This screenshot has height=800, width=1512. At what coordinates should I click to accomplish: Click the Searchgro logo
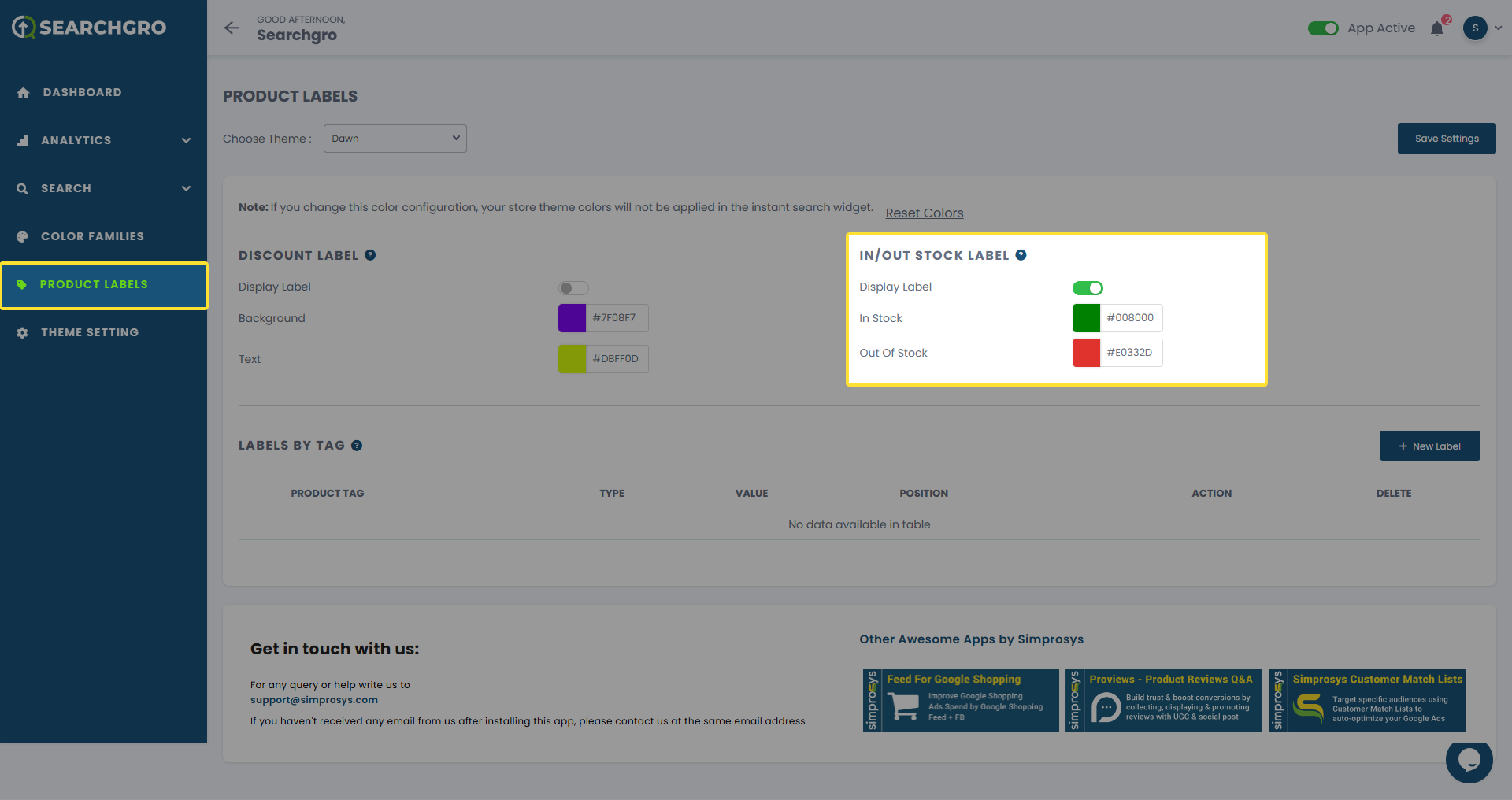click(x=89, y=28)
